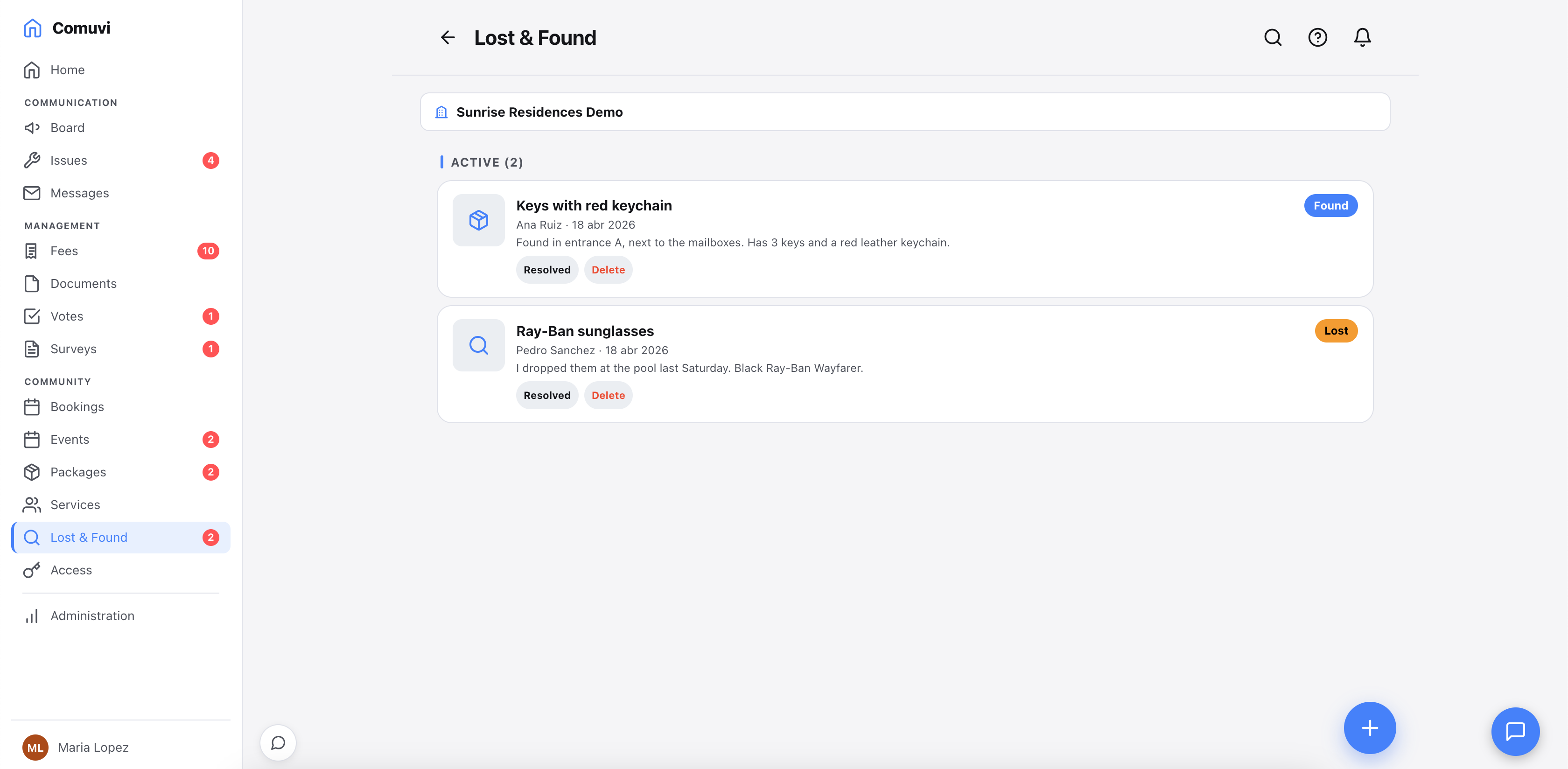1568x769 pixels.
Task: Click the blue Found status badge
Action: pyautogui.click(x=1330, y=206)
